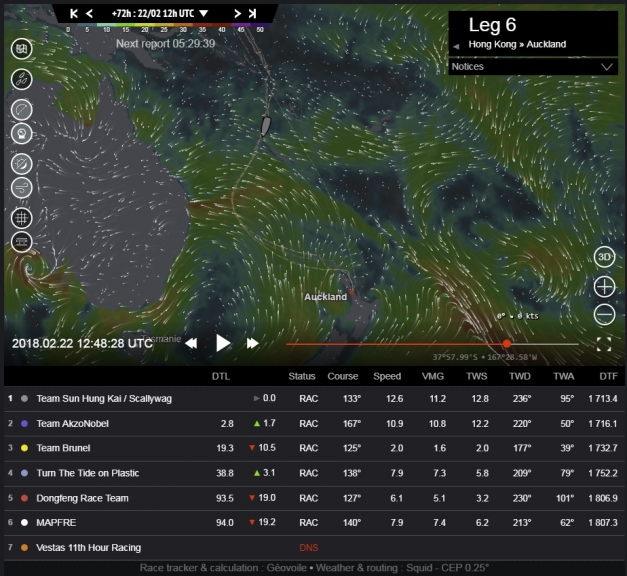627x576 pixels.
Task: Click Dongfeng's TWA value 101°
Action: pyautogui.click(x=565, y=498)
